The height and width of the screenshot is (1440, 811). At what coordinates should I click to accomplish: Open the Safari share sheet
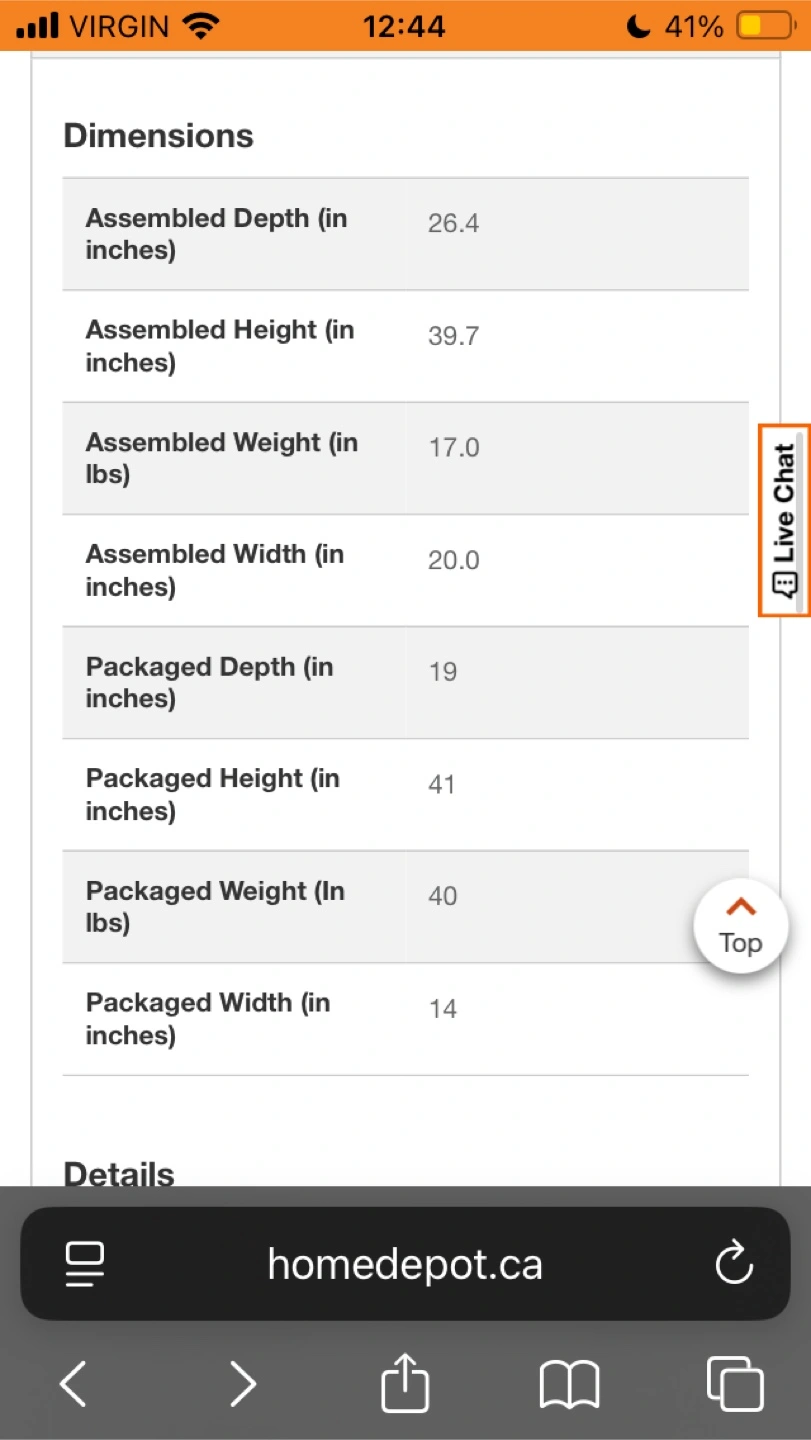[405, 1385]
